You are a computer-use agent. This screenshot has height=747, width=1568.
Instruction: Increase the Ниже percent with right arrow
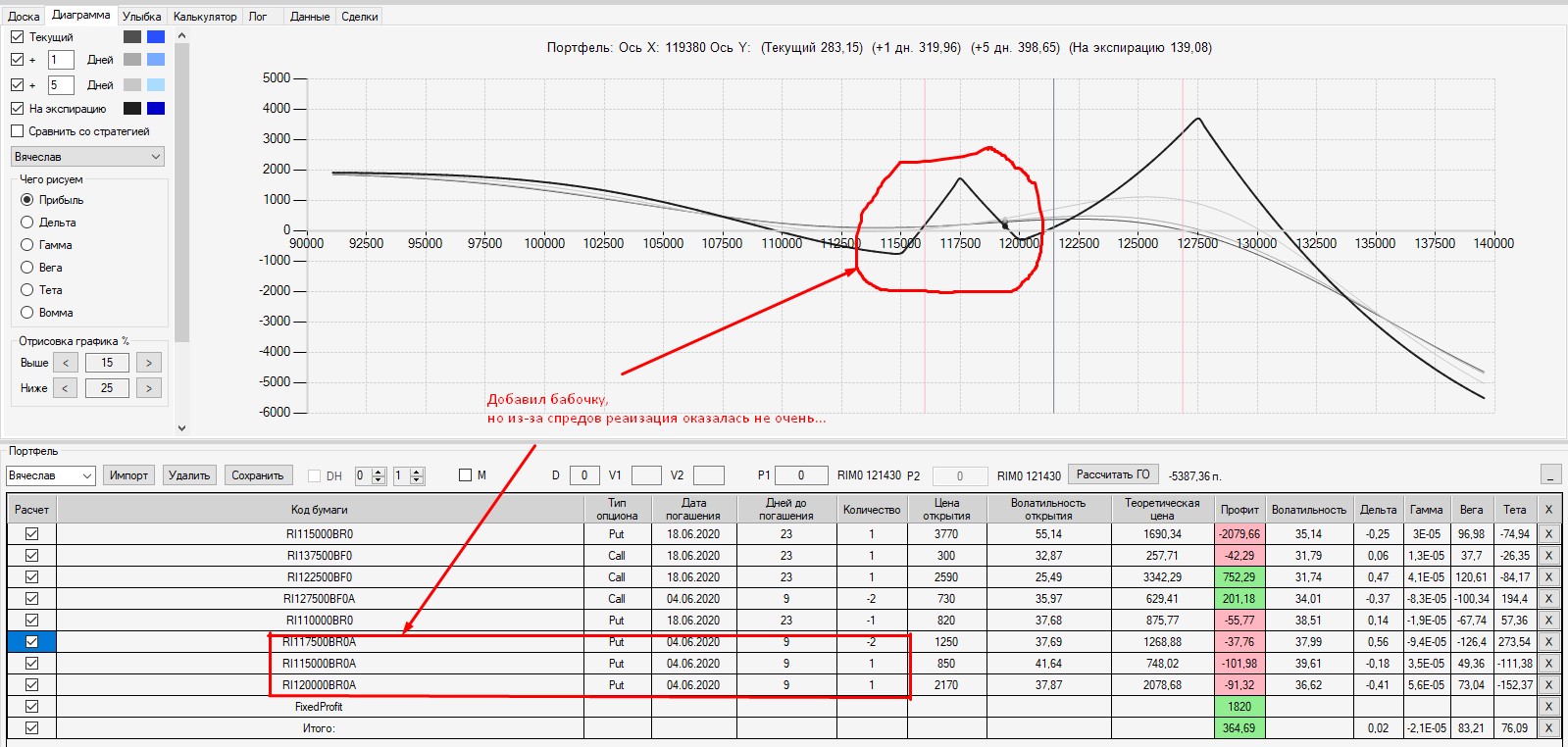(x=148, y=388)
